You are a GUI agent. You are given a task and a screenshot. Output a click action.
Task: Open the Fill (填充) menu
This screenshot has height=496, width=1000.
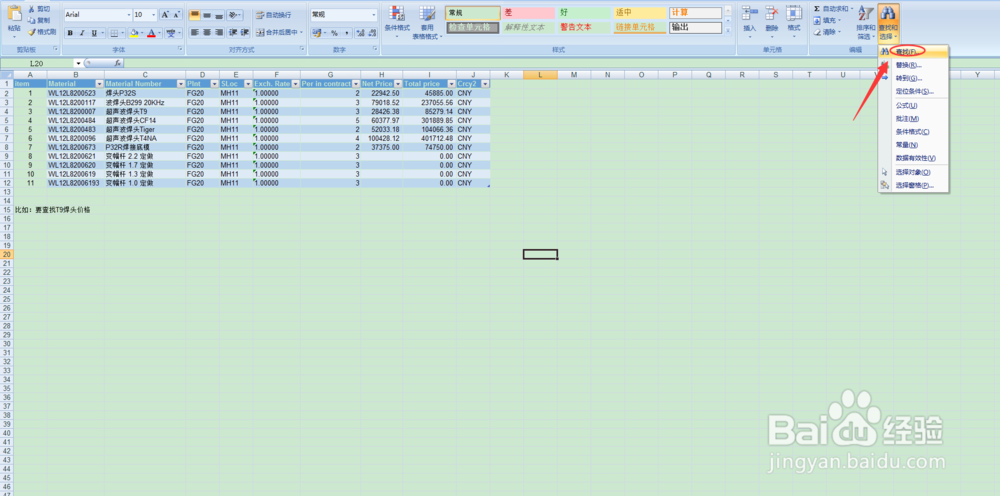click(x=827, y=20)
